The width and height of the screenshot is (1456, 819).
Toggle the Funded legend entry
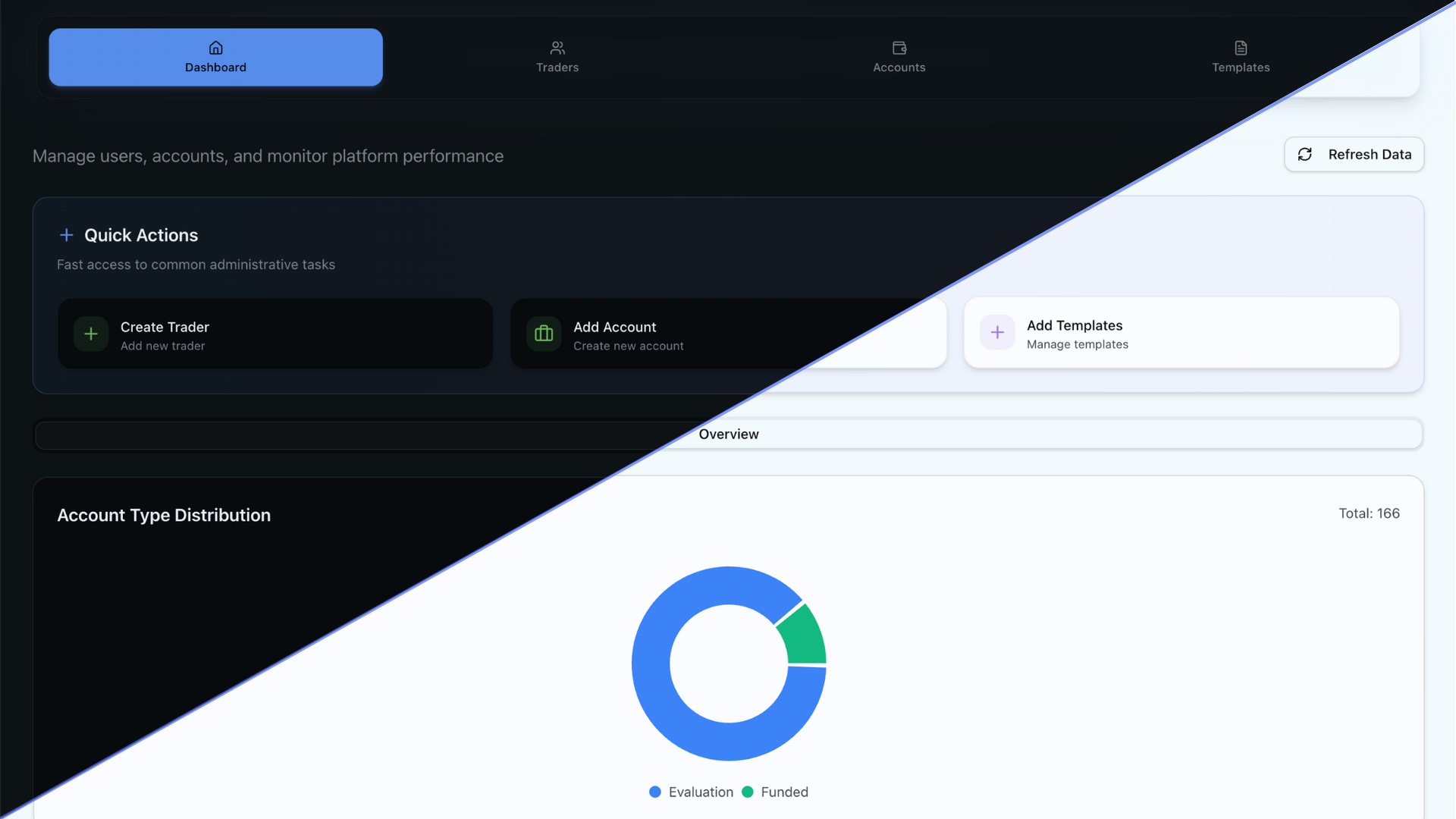pos(785,792)
